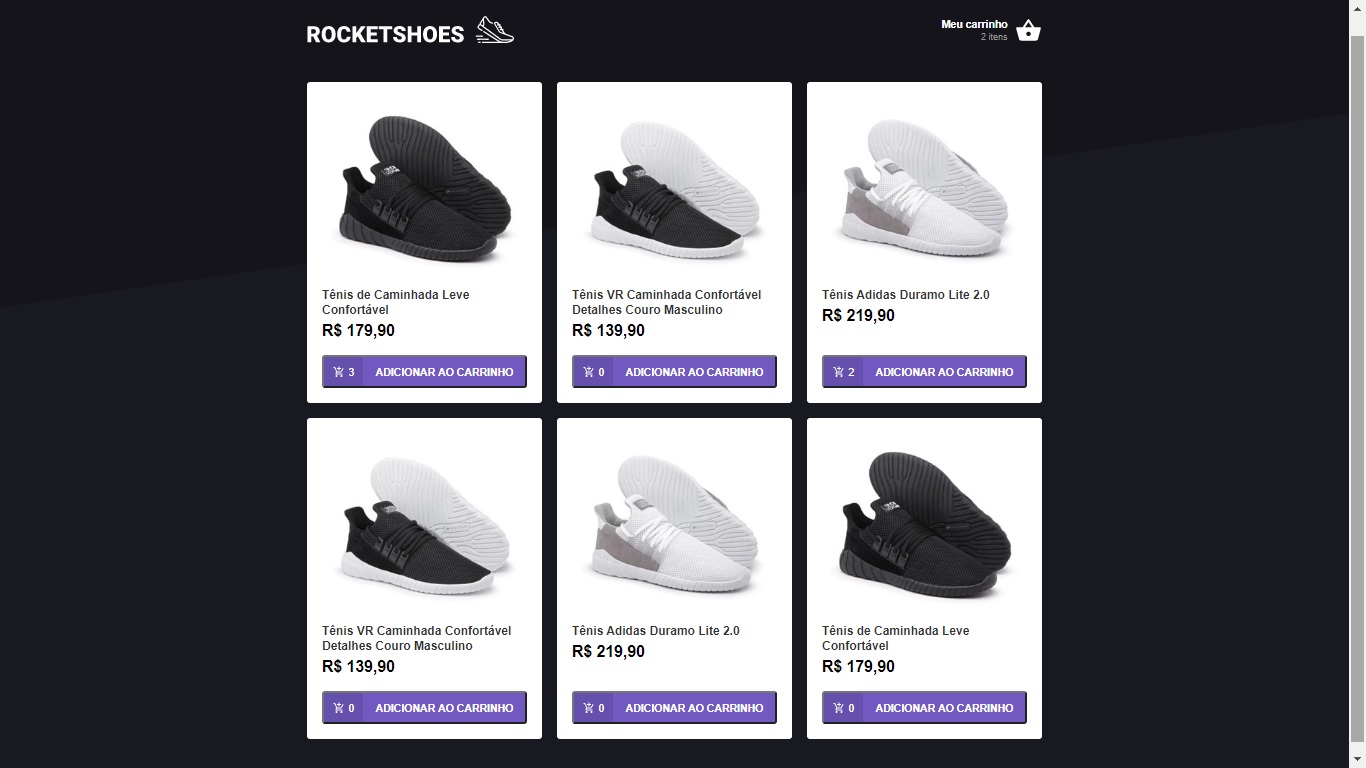Click cart icon on bottom-right Tênis Caminhada Leve button
This screenshot has width=1366, height=768.
(x=840, y=707)
